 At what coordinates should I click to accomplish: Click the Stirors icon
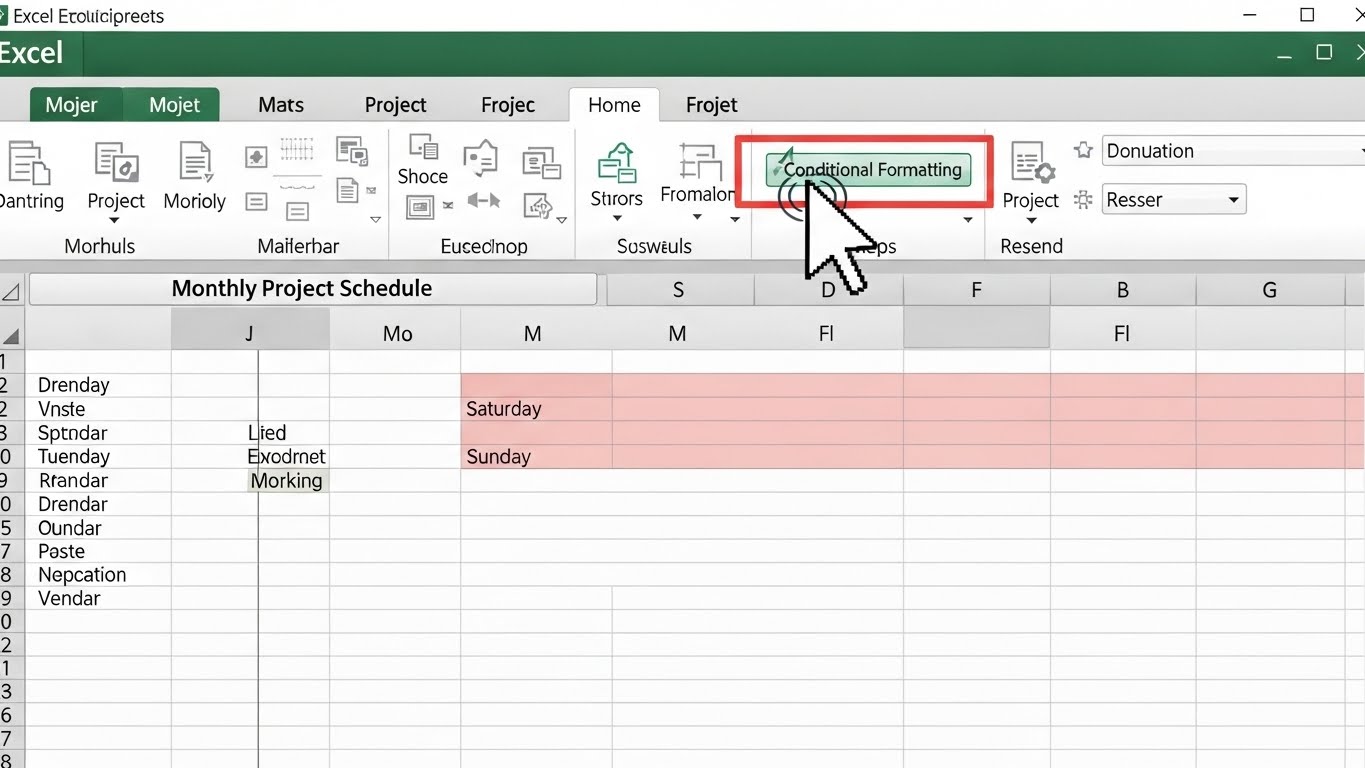616,163
